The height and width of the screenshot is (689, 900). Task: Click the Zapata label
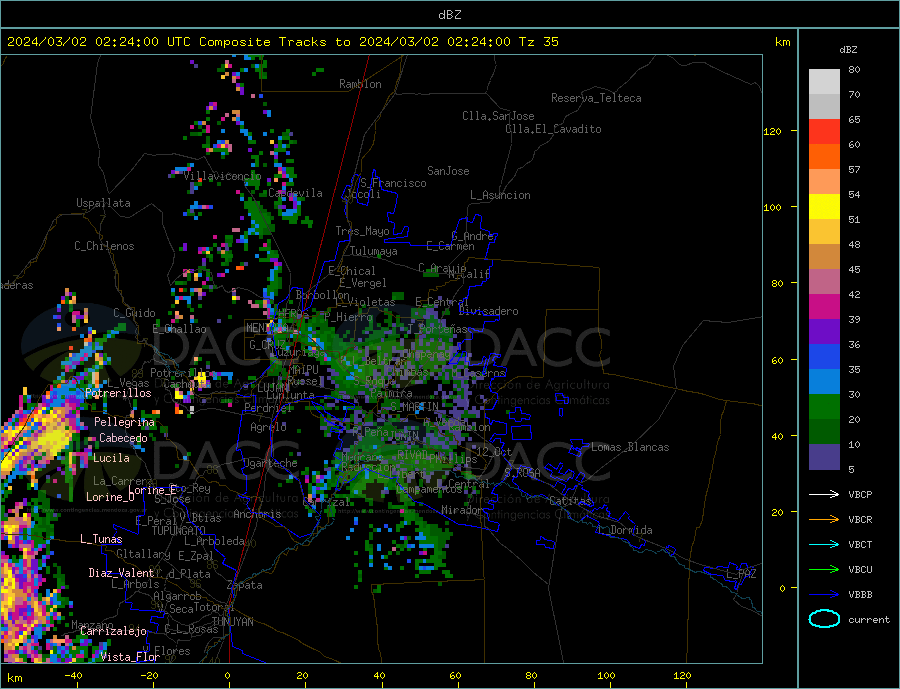tap(245, 586)
